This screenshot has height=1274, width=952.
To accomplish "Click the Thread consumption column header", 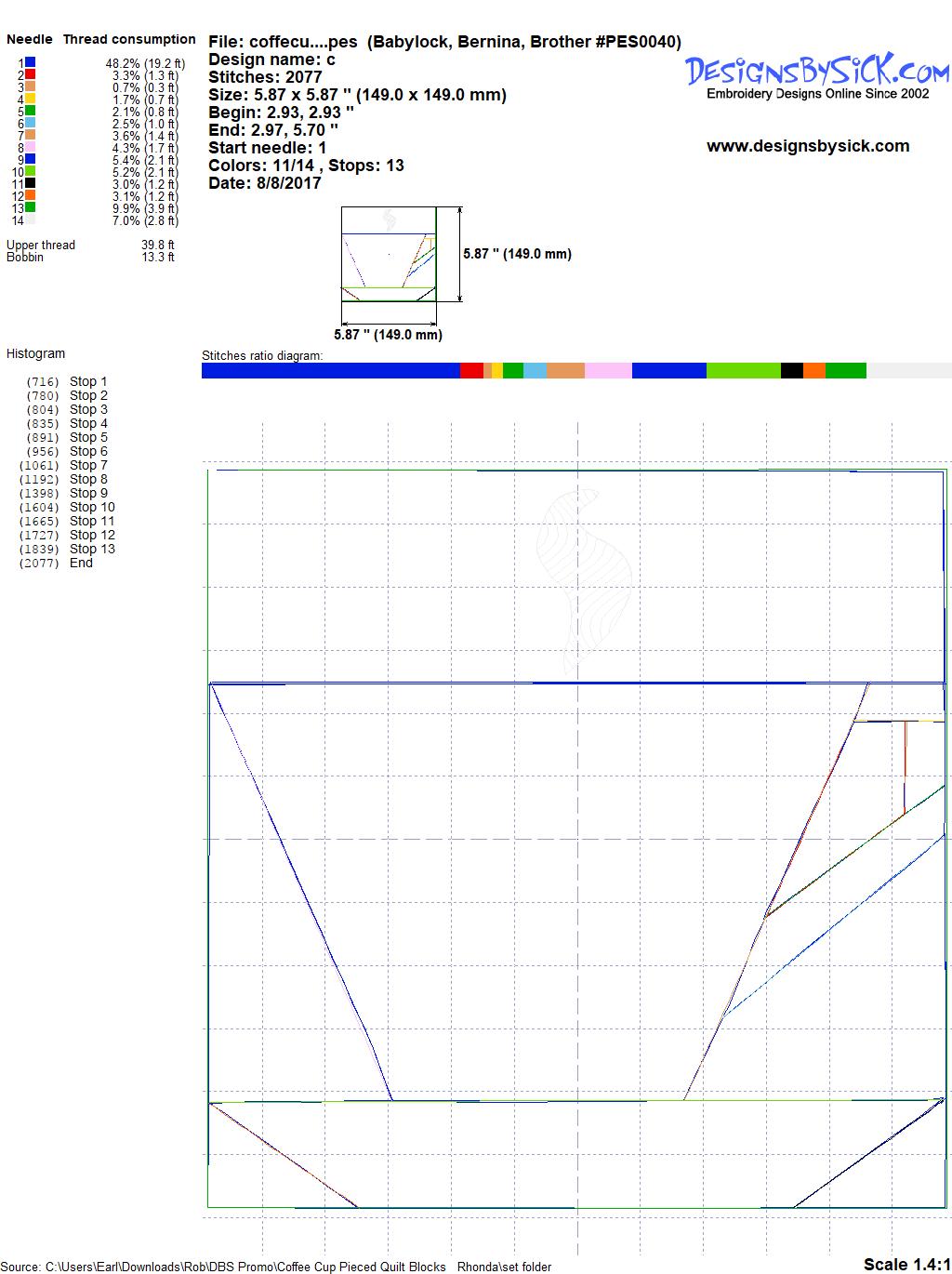I will 129,39.
